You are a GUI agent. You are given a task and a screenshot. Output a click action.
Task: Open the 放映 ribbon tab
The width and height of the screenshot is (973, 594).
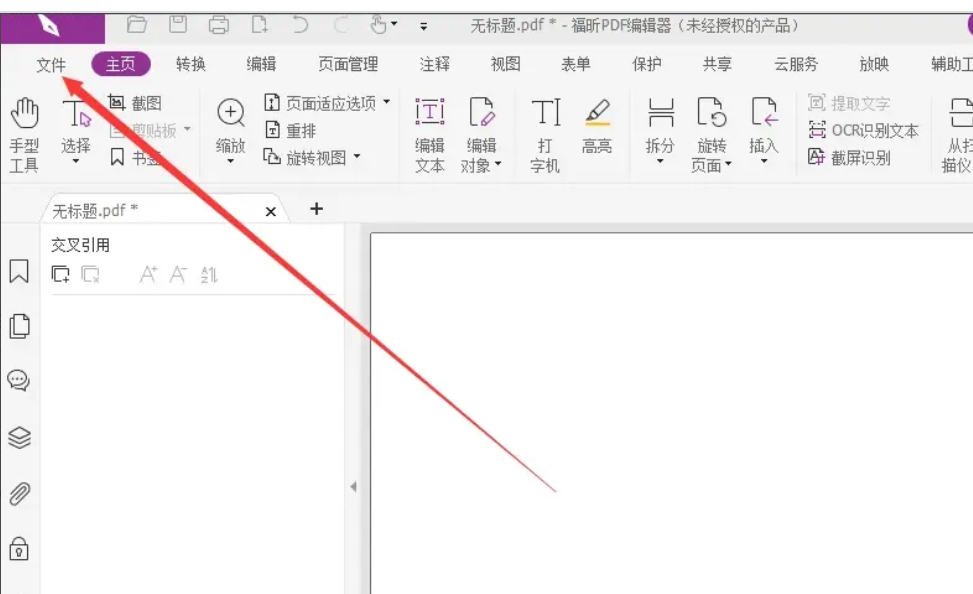tap(874, 64)
